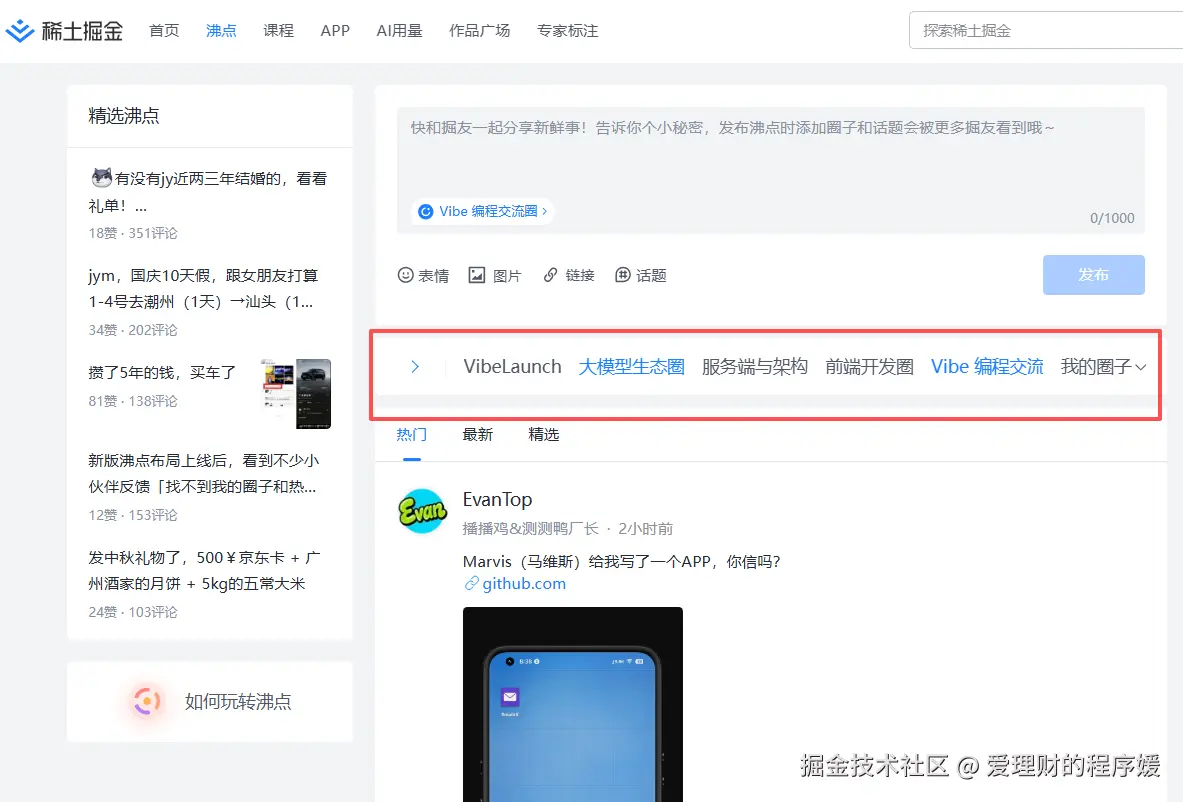Expand circles list with the left chevron arrow
The height and width of the screenshot is (802, 1183).
point(415,367)
